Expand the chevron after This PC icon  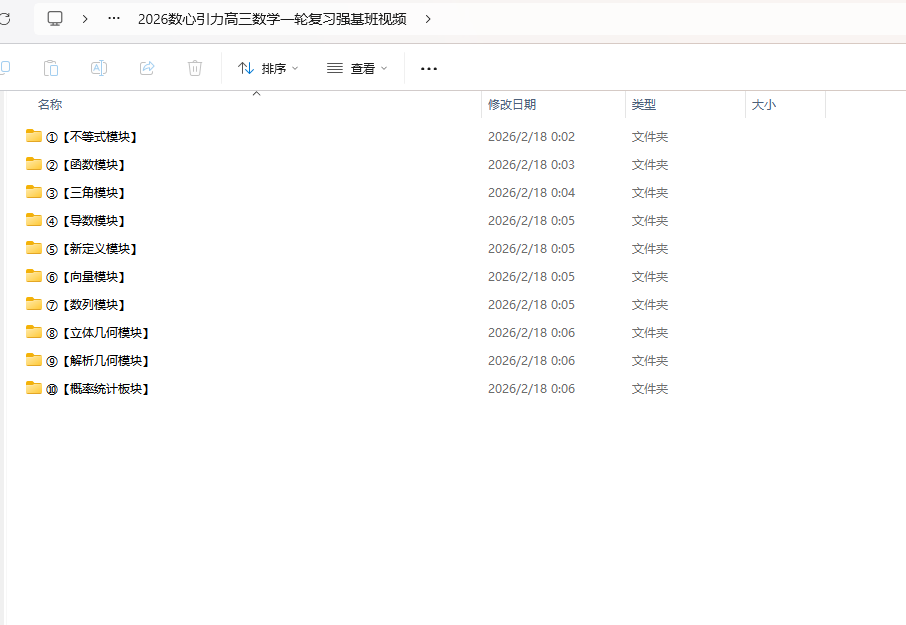point(86,19)
